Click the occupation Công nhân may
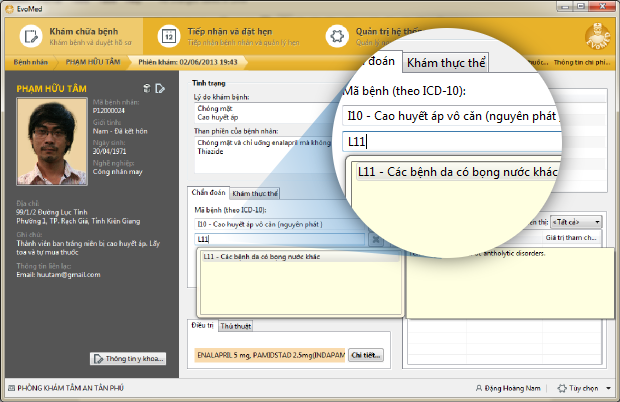This screenshot has height=402, width=620. tap(117, 172)
